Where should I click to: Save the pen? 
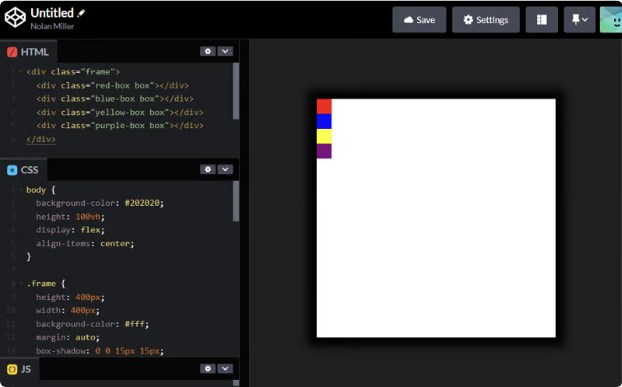tap(419, 20)
